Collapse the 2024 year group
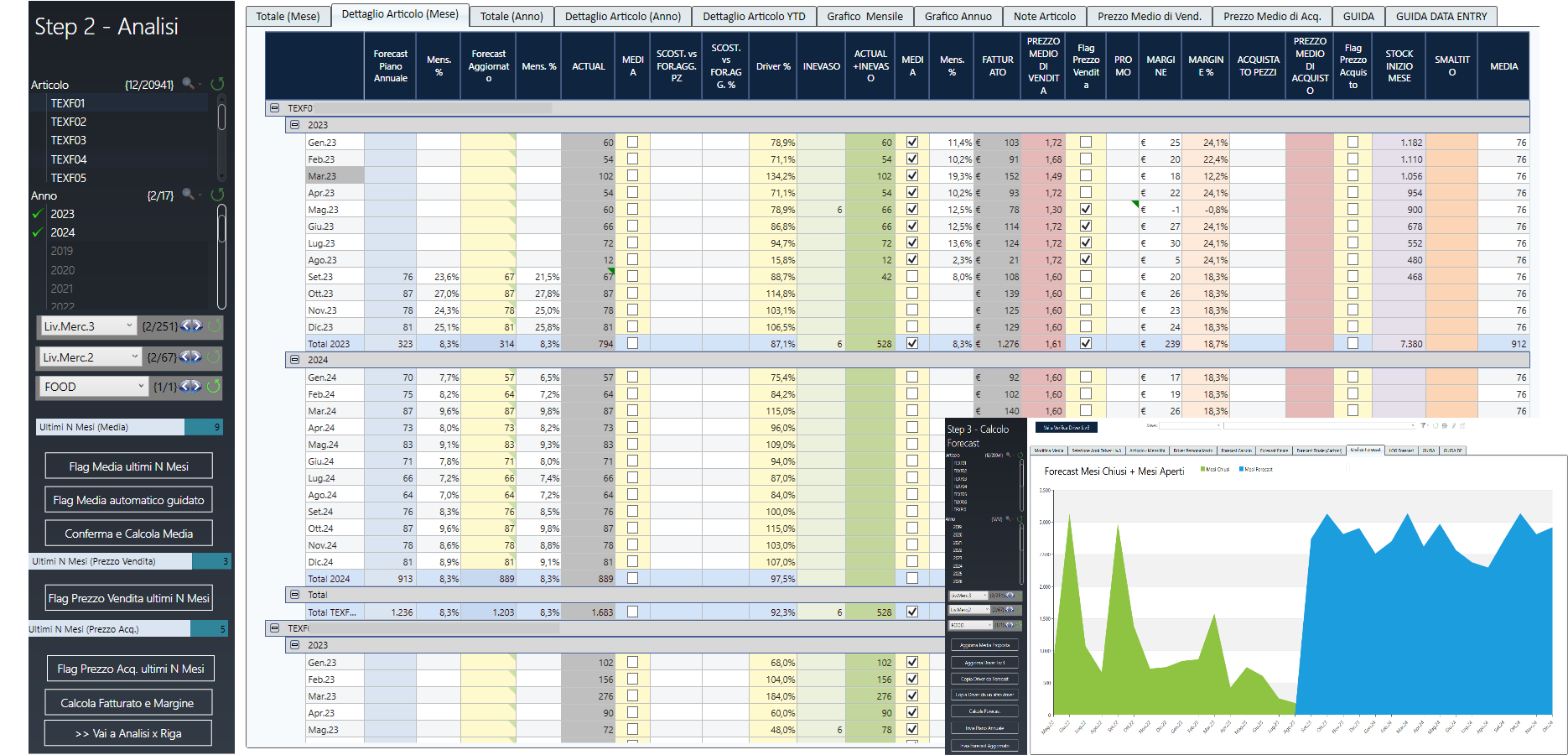Viewport: 1568px width, 755px height. [x=294, y=360]
